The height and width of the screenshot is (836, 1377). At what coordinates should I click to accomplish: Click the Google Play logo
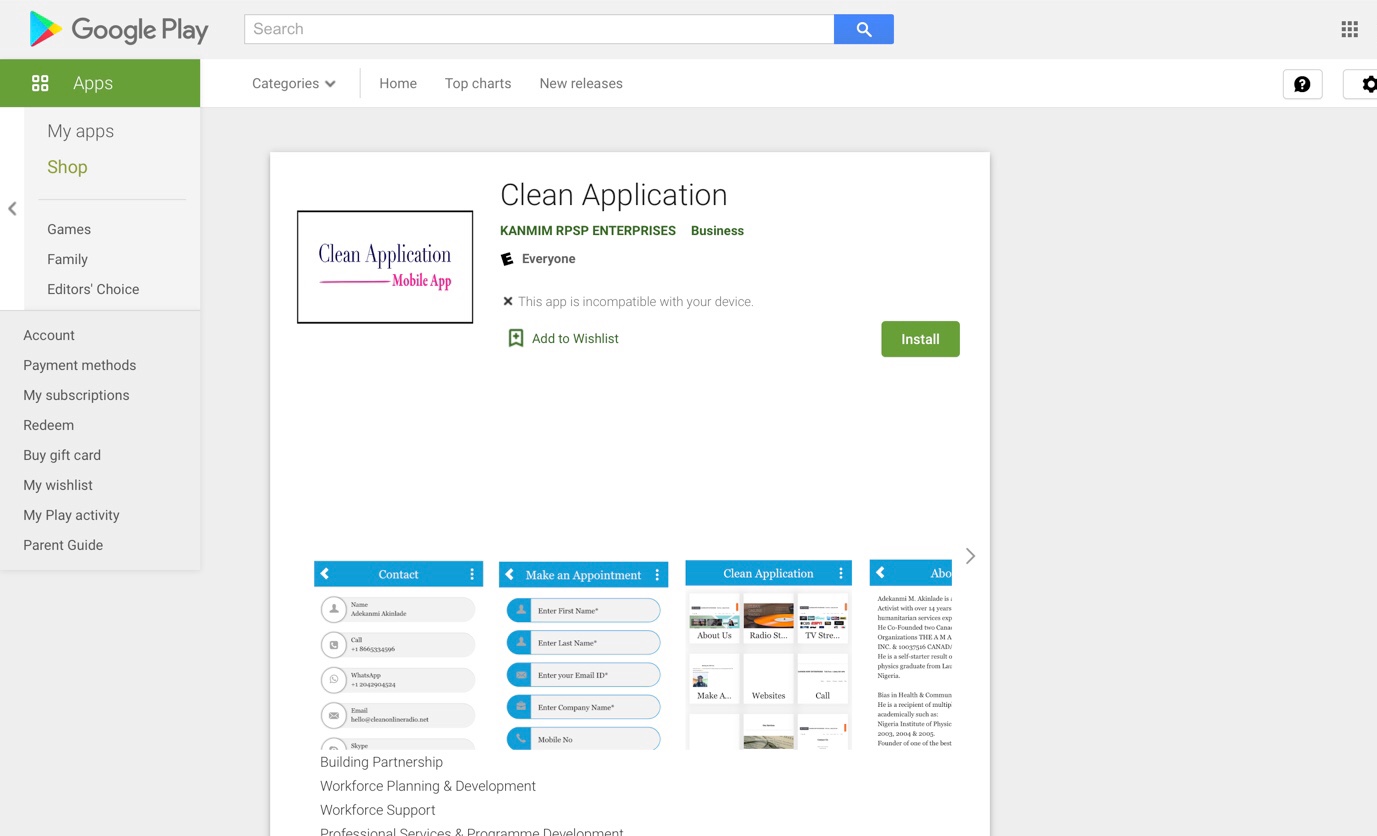click(x=119, y=29)
